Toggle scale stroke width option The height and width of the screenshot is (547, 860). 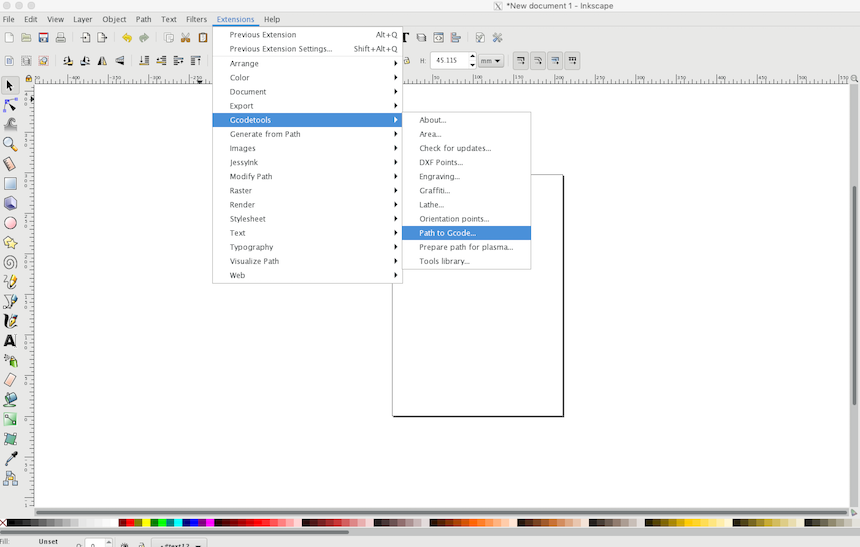coord(520,61)
